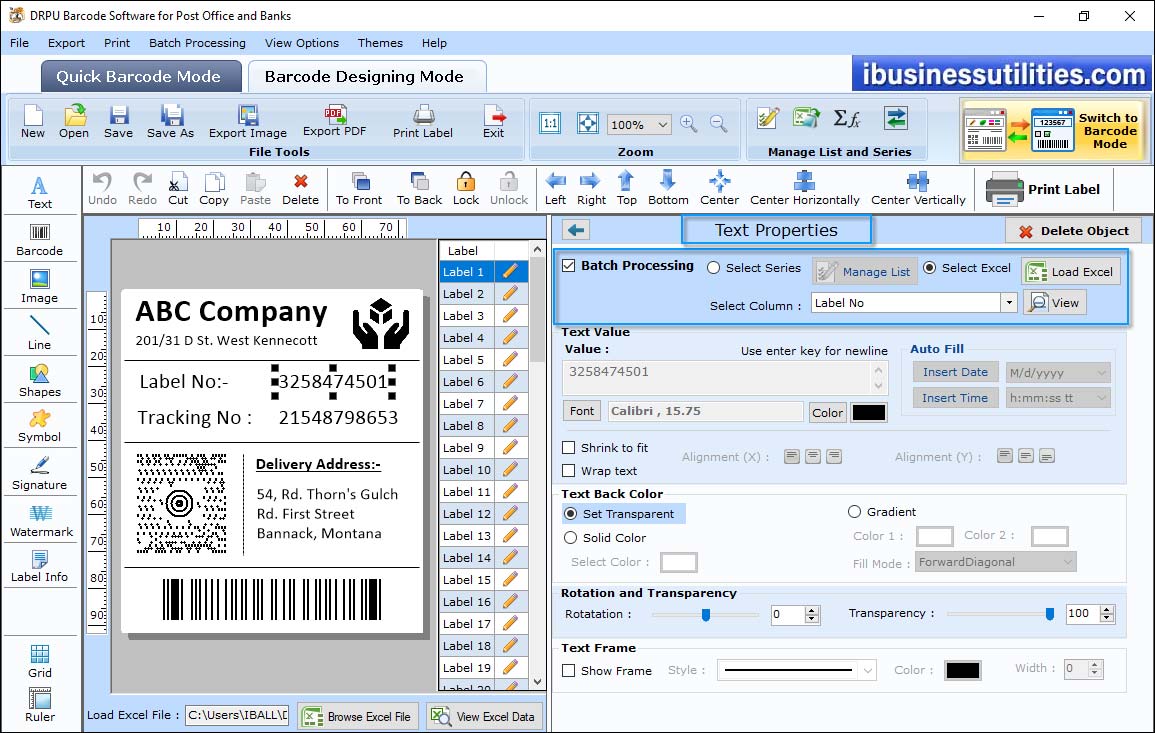Enable Wrap text checkbox
Image resolution: width=1155 pixels, height=733 pixels.
click(569, 471)
